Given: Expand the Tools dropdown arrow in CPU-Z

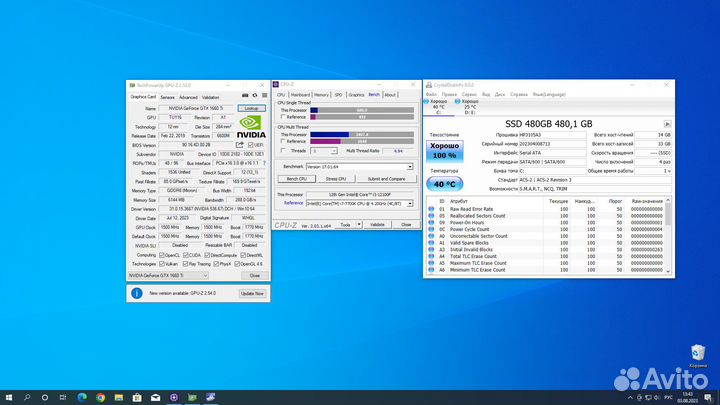Looking at the screenshot, I should tap(359, 225).
